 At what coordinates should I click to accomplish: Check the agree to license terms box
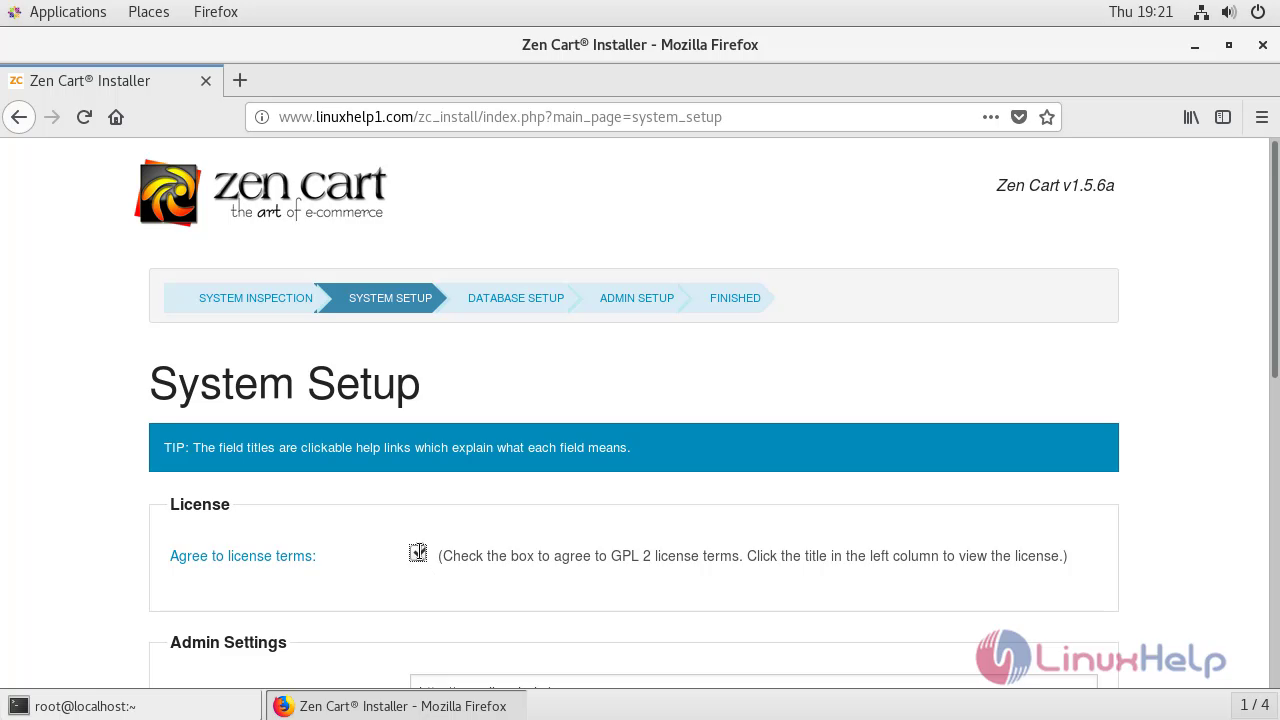[418, 553]
